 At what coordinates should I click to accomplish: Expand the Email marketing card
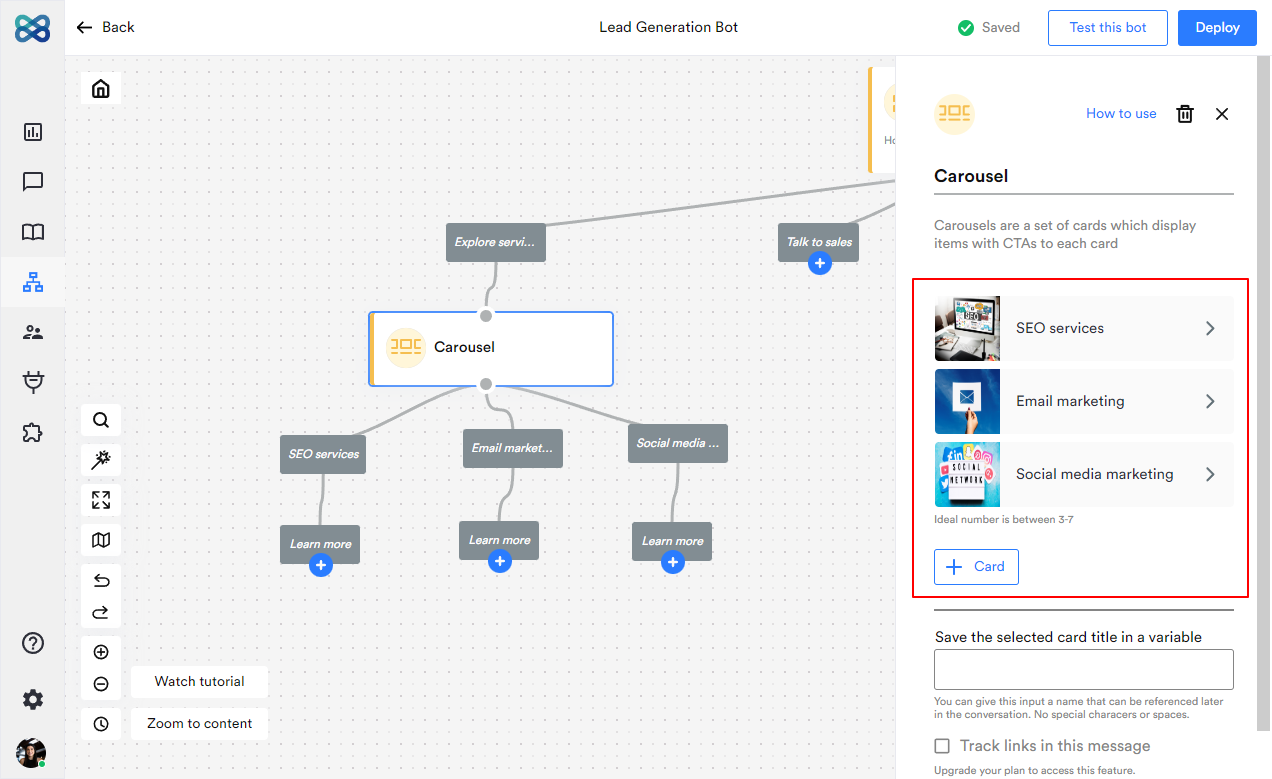click(1209, 401)
